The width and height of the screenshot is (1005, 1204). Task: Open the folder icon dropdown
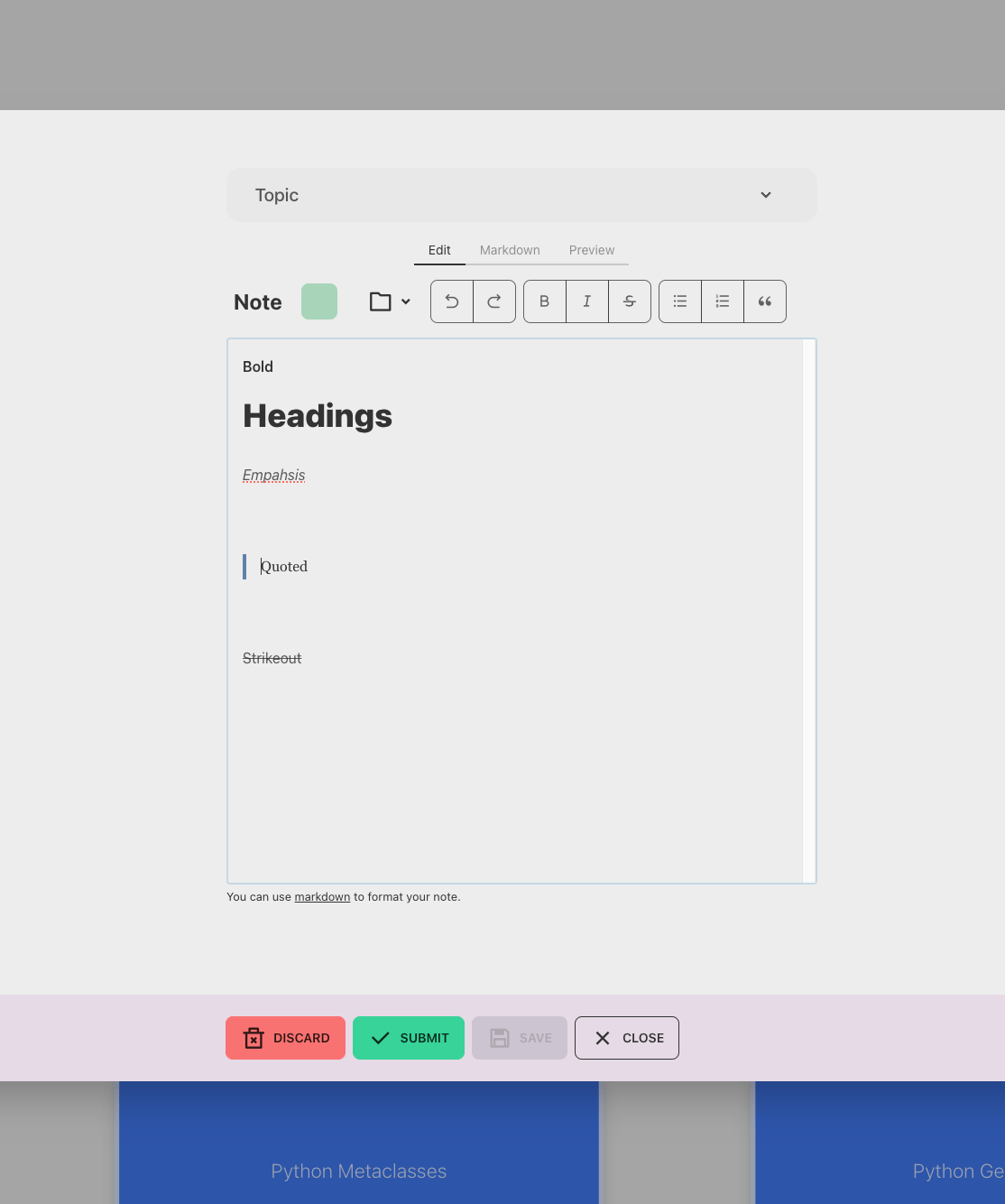[x=390, y=301]
